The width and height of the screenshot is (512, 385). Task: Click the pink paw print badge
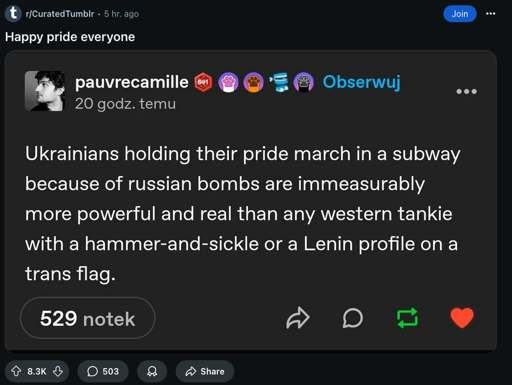coord(228,82)
